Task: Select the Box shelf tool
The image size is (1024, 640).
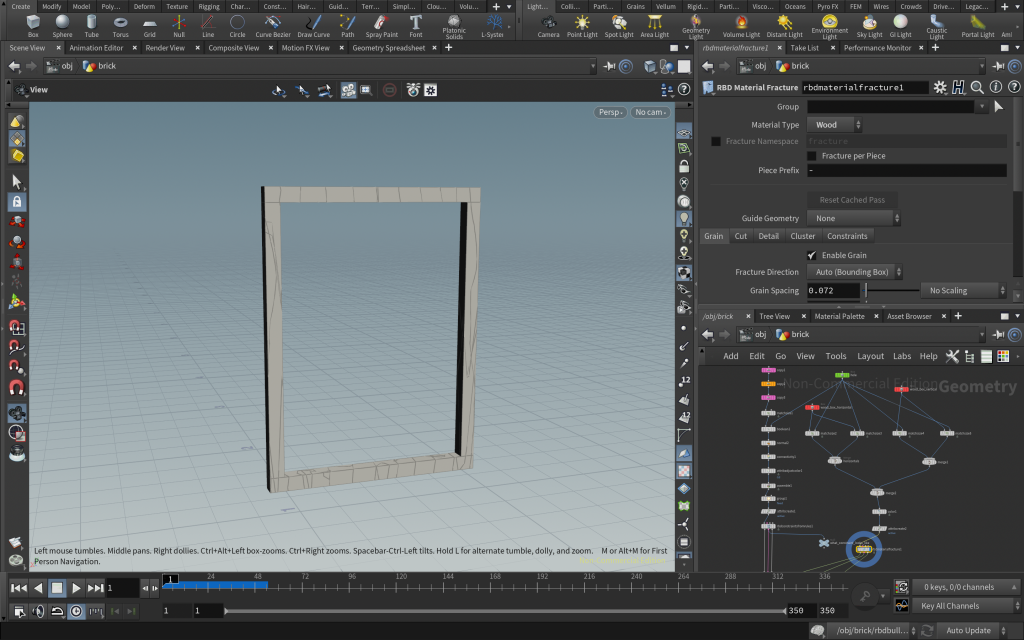Action: tap(33, 26)
